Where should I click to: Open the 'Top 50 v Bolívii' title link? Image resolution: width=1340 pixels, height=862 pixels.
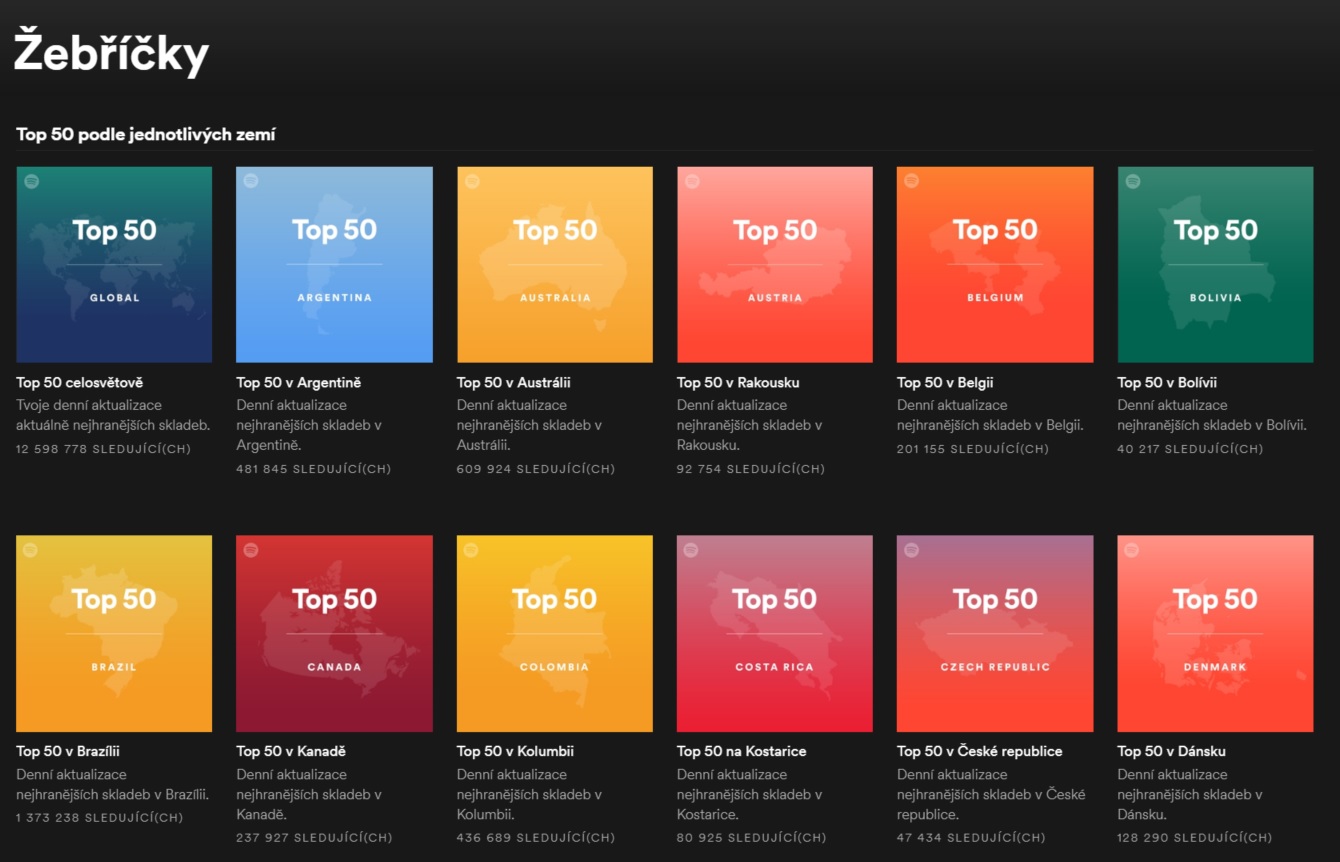[1167, 382]
